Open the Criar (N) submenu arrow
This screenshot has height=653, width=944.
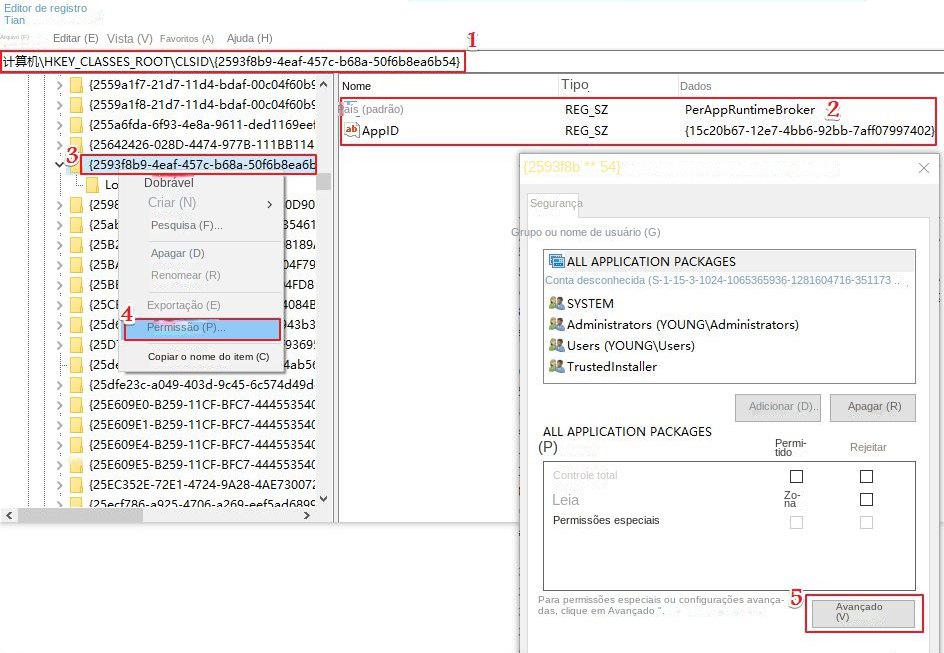[x=269, y=205]
